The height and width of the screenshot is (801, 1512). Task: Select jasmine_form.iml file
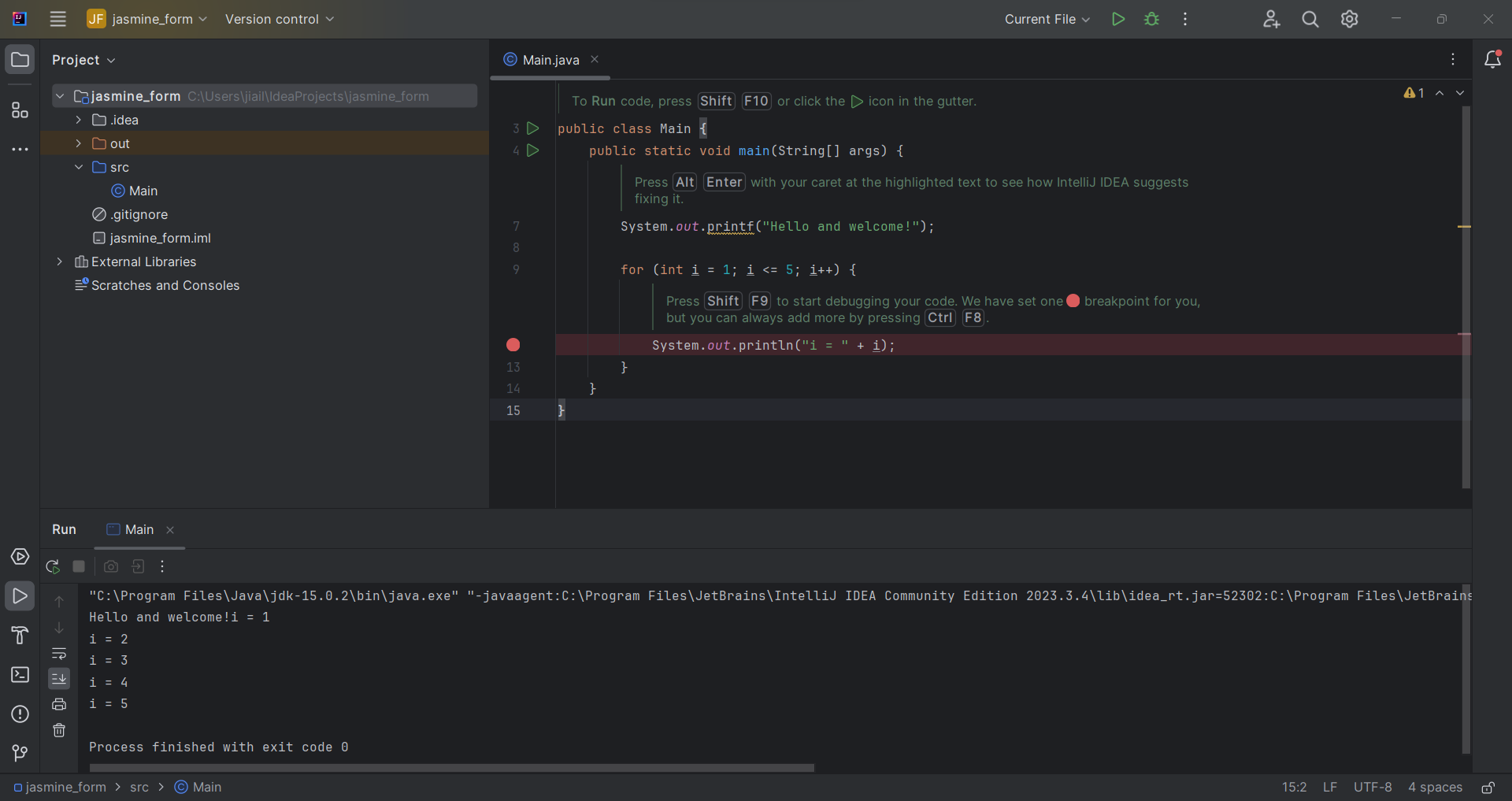click(152, 238)
